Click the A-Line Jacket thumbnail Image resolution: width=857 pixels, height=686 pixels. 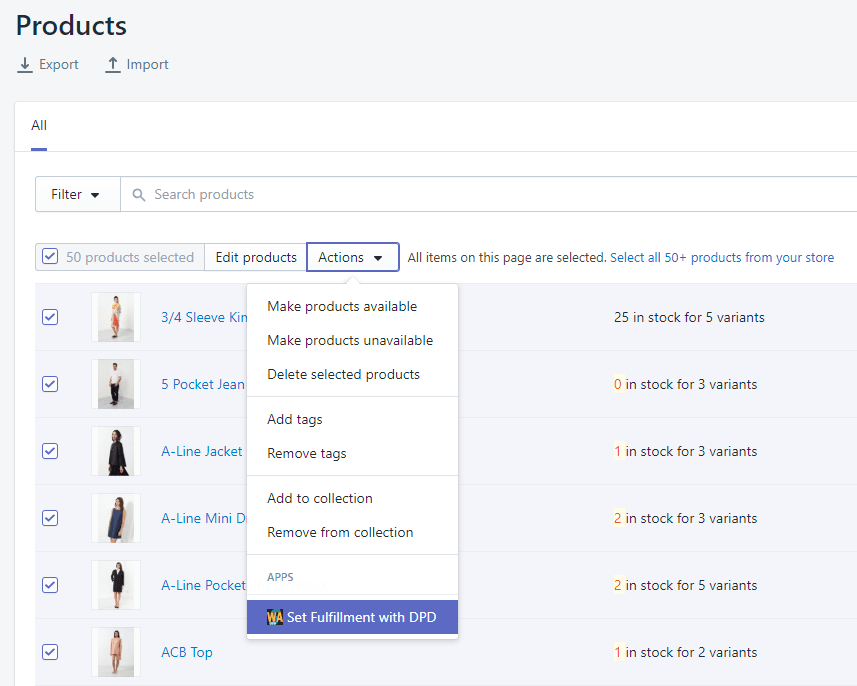point(116,451)
